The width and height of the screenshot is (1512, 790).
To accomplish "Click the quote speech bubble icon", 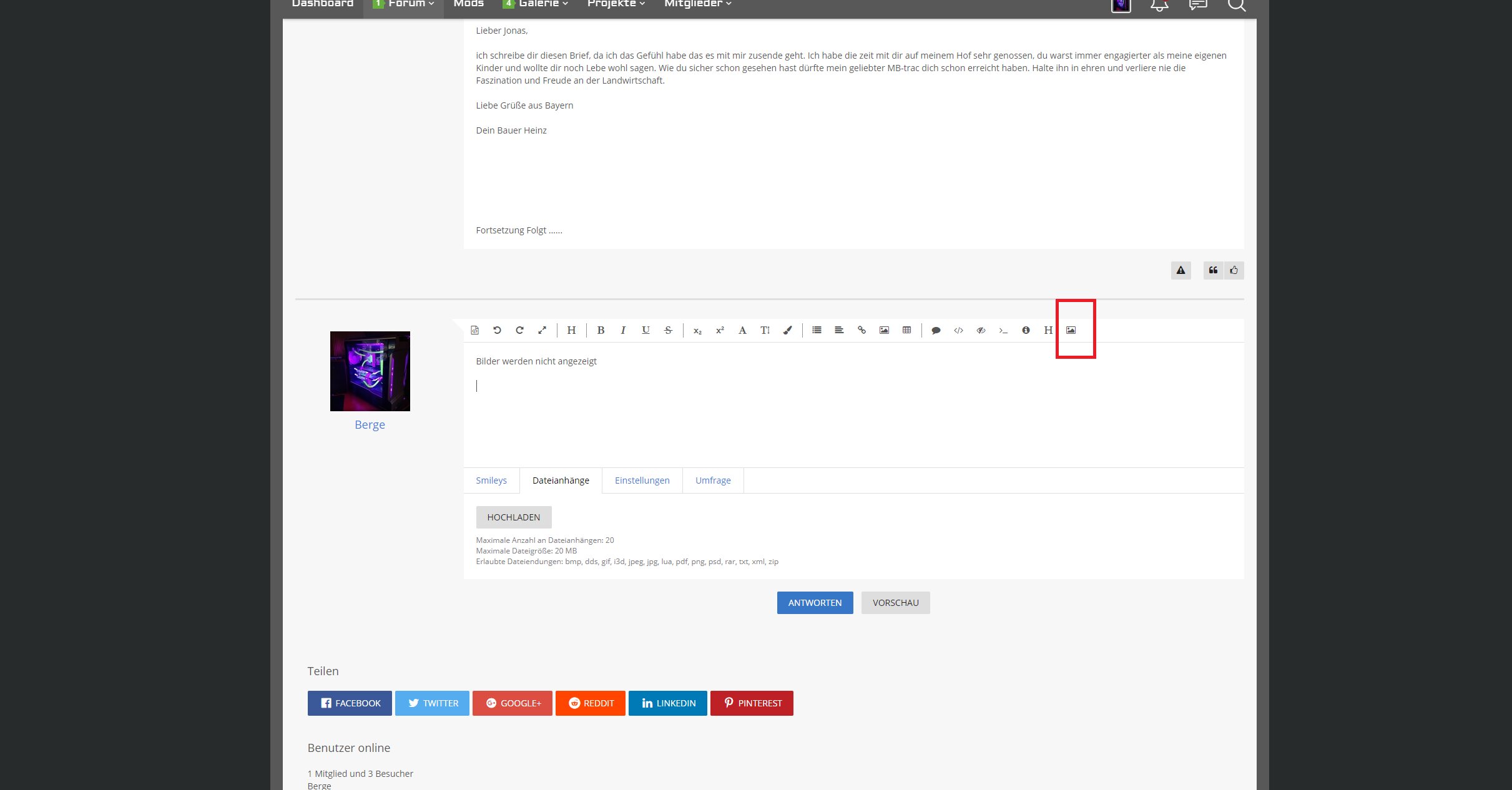I will [x=936, y=330].
